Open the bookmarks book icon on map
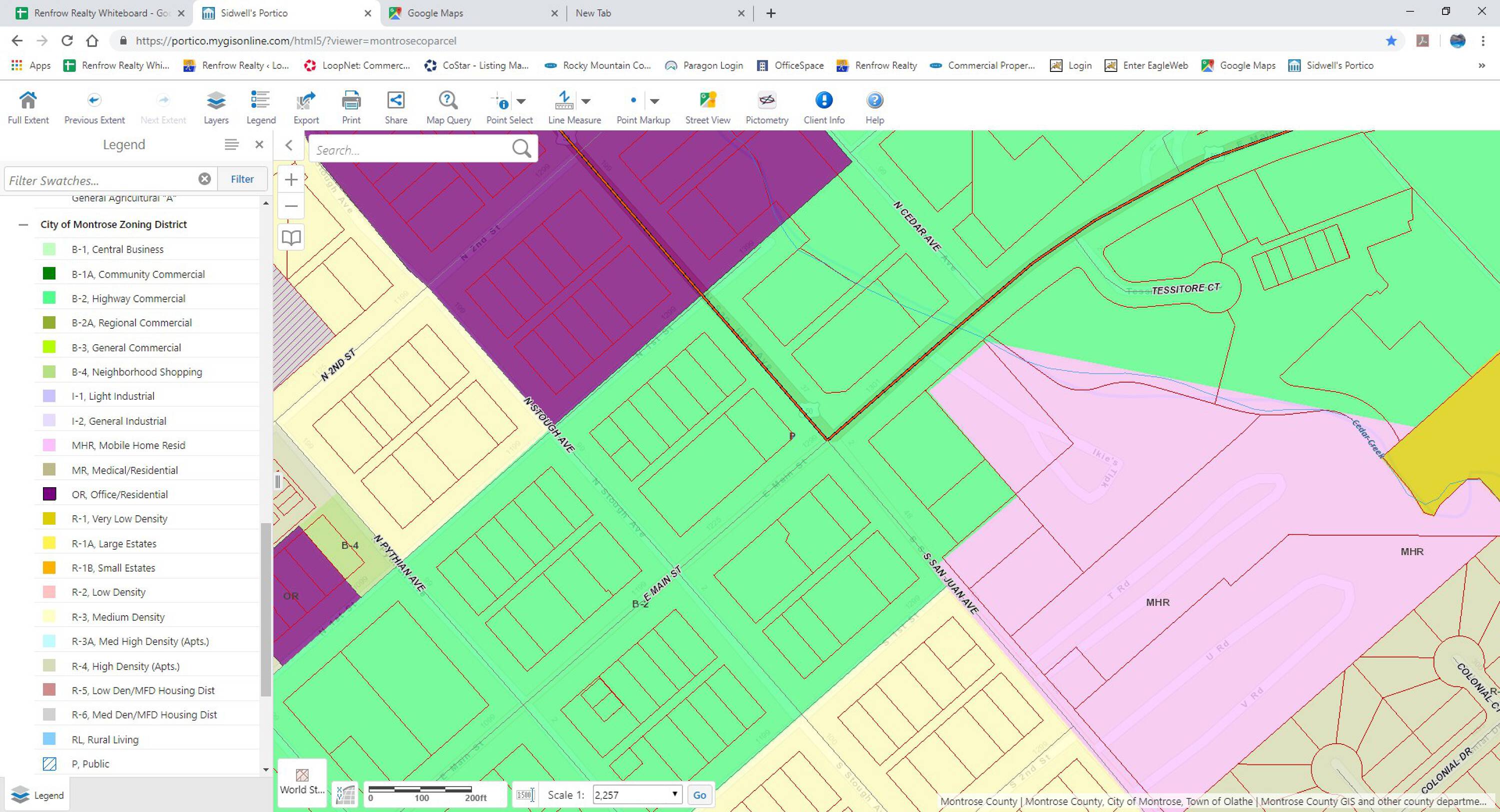 click(291, 237)
